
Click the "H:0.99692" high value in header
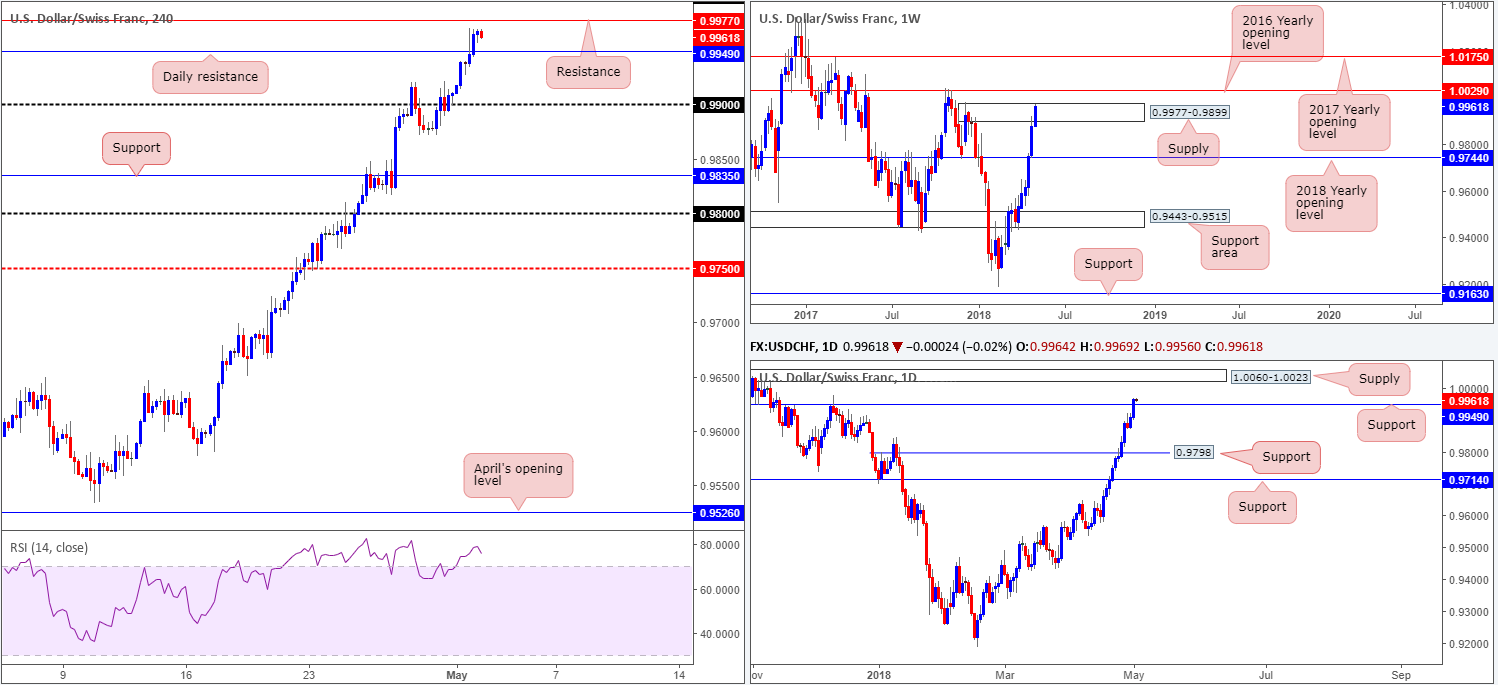pos(1110,346)
